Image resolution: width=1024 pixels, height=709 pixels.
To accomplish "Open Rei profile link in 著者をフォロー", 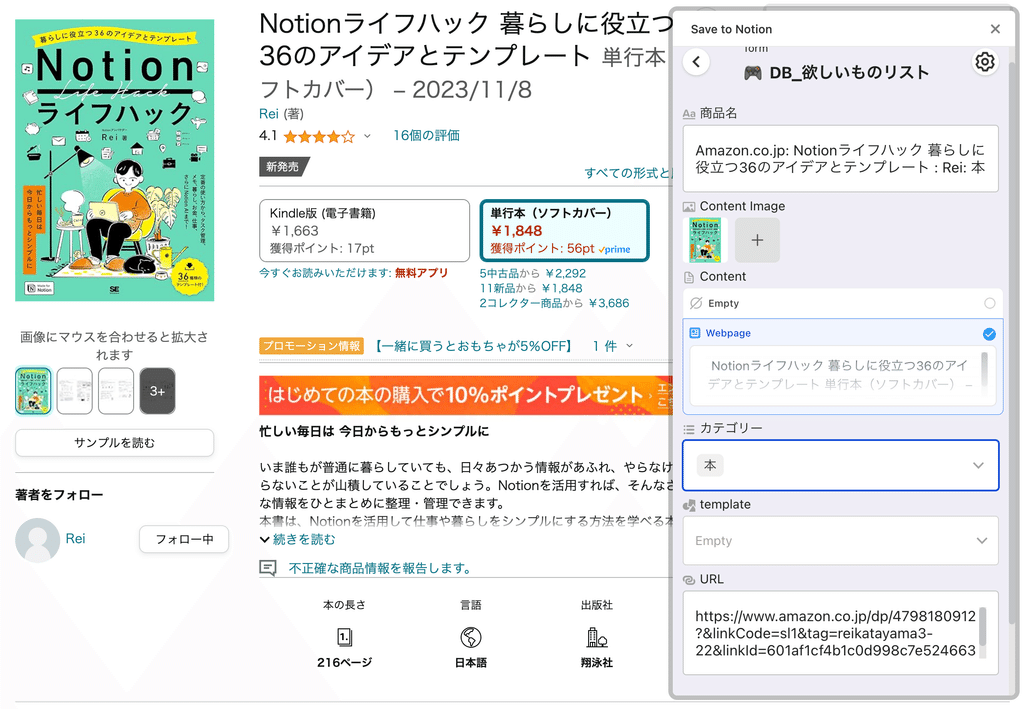I will pos(75,539).
